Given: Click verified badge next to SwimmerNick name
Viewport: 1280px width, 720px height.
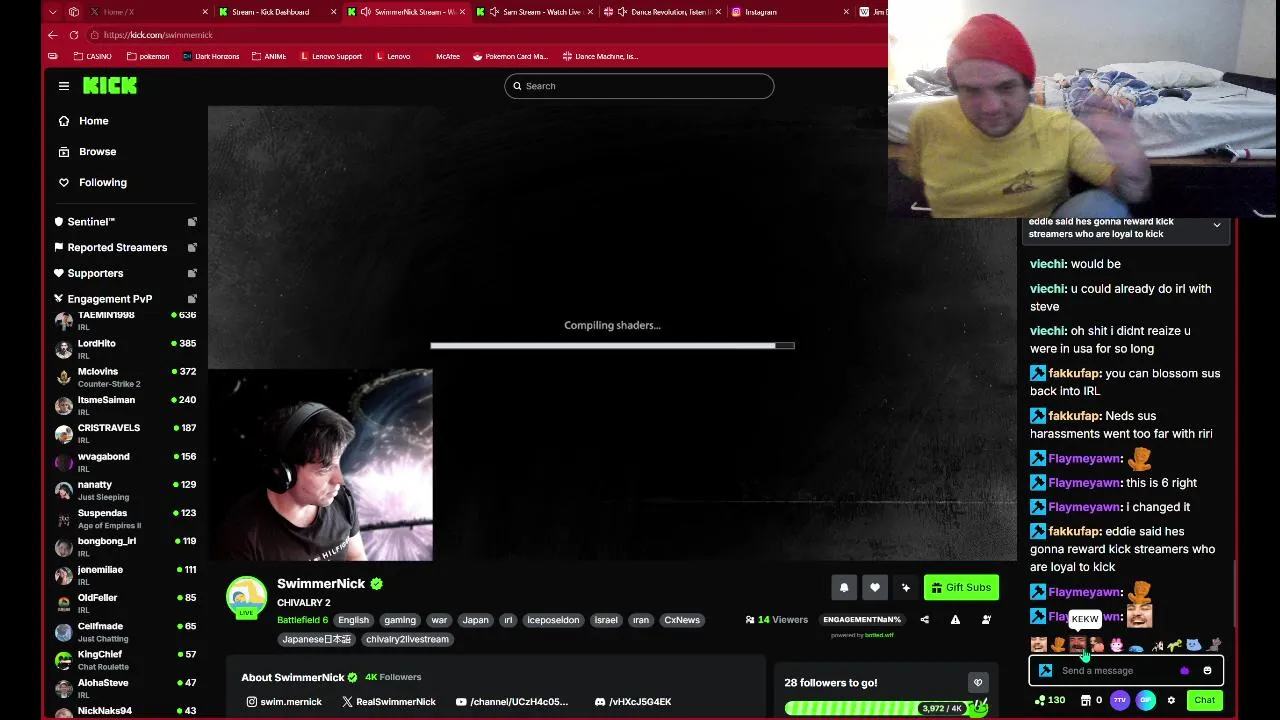Looking at the screenshot, I should (x=377, y=584).
